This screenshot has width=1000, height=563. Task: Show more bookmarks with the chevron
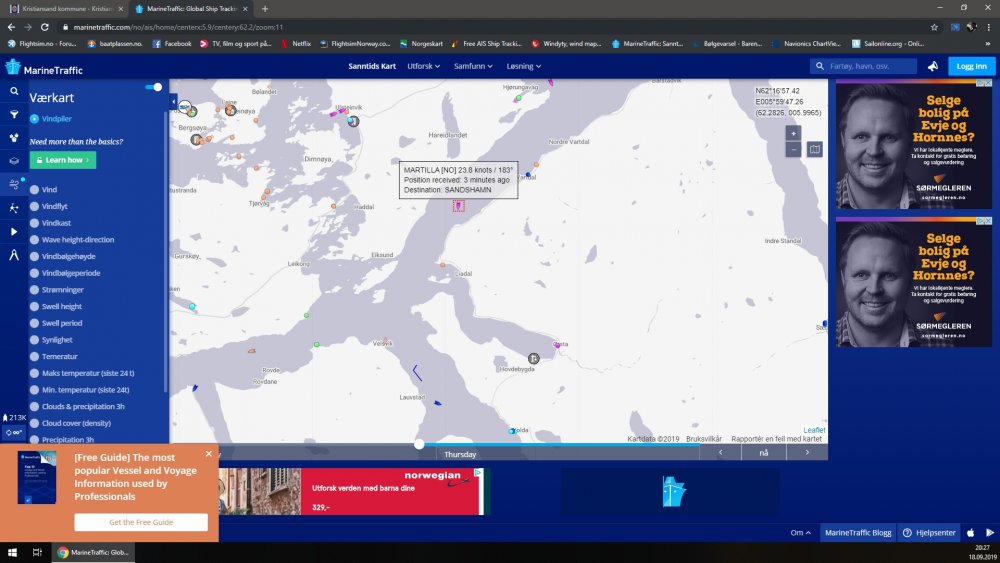(988, 44)
